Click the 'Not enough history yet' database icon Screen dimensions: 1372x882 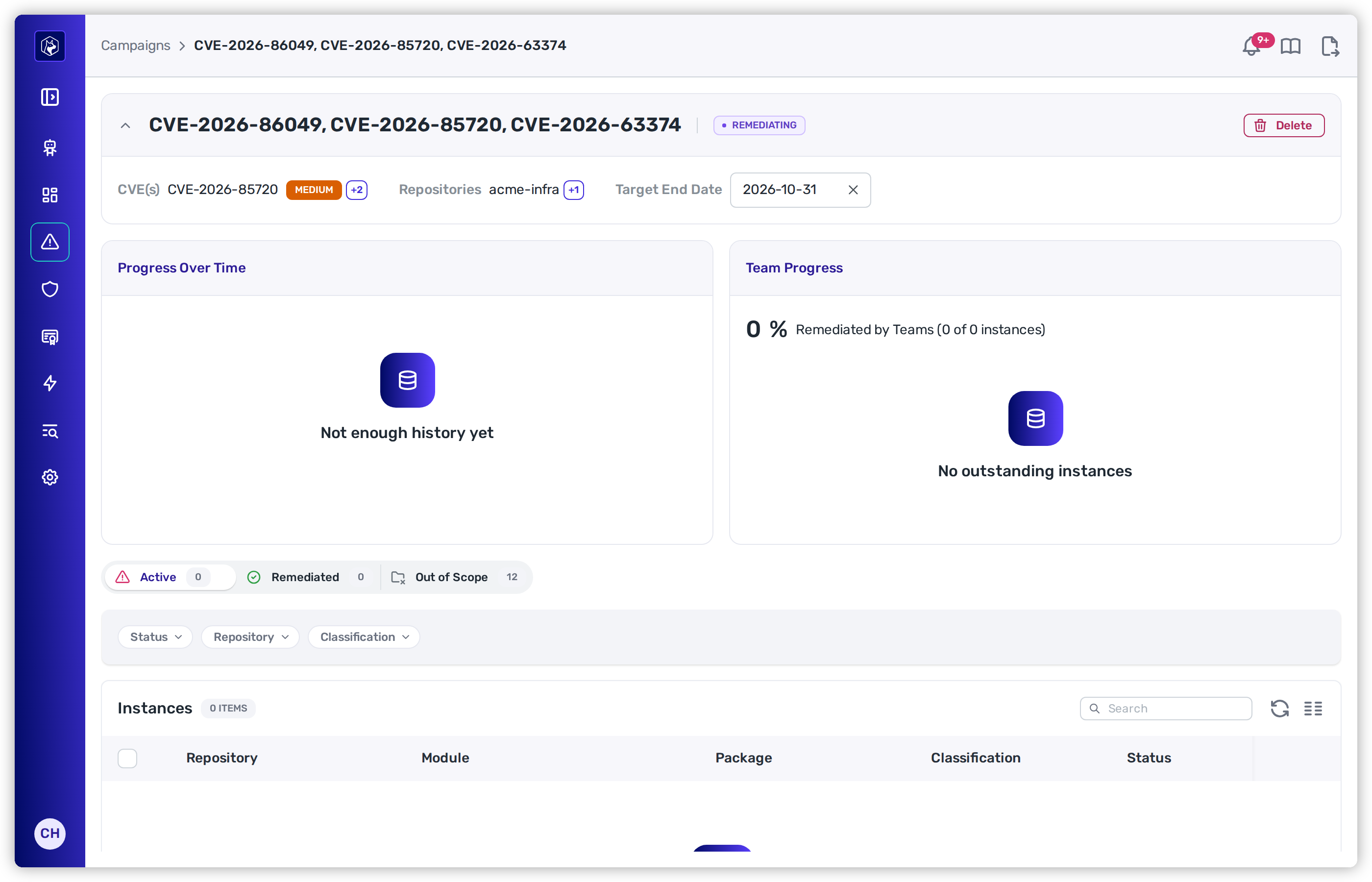coord(407,380)
